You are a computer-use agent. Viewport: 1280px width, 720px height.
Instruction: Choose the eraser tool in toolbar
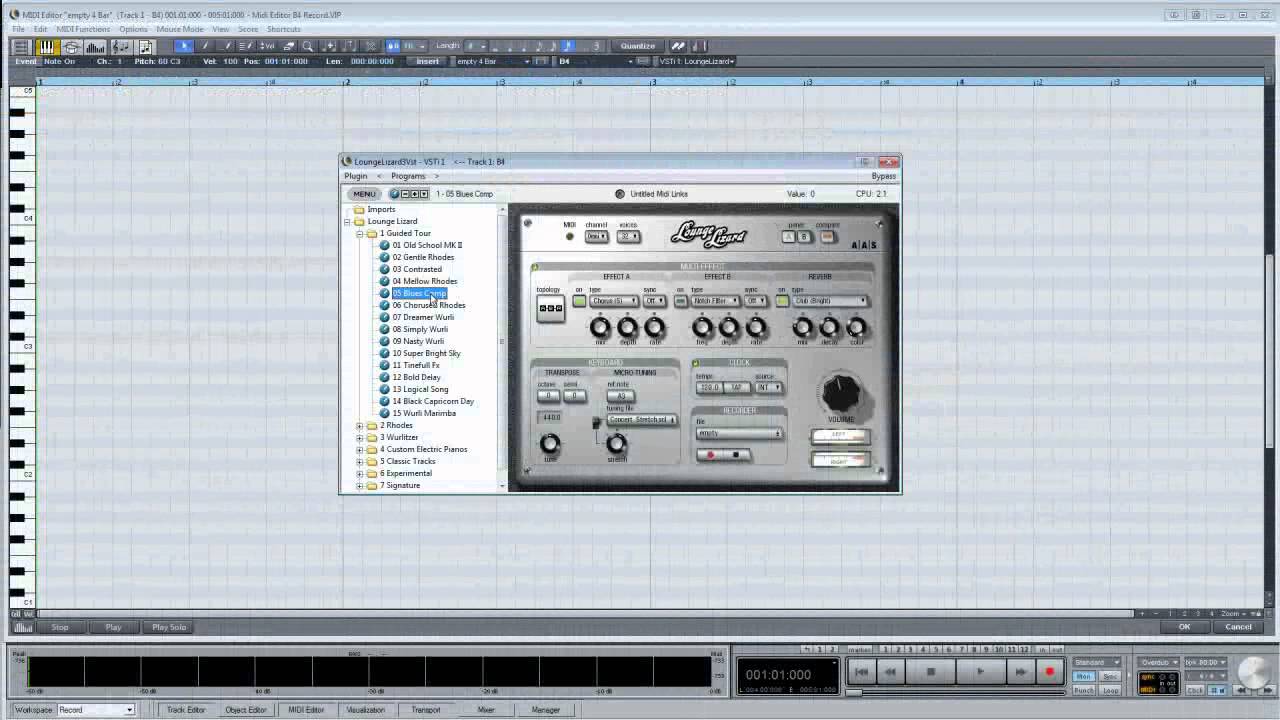288,46
